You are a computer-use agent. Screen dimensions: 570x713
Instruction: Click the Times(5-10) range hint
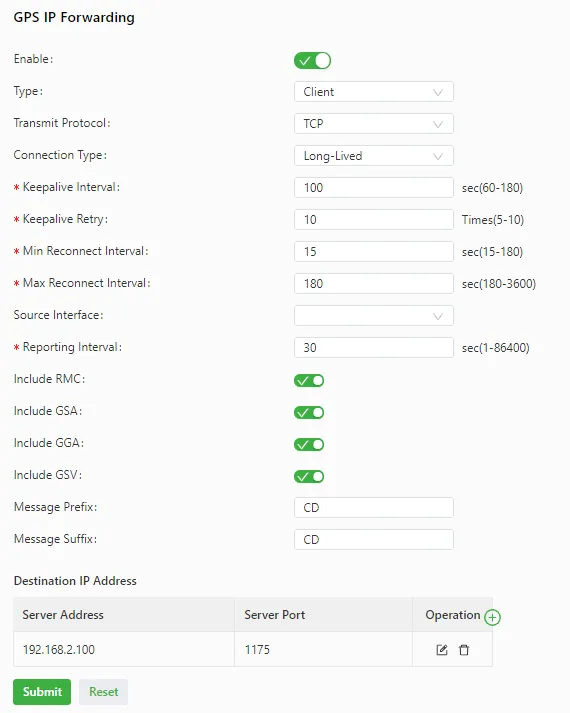click(493, 220)
